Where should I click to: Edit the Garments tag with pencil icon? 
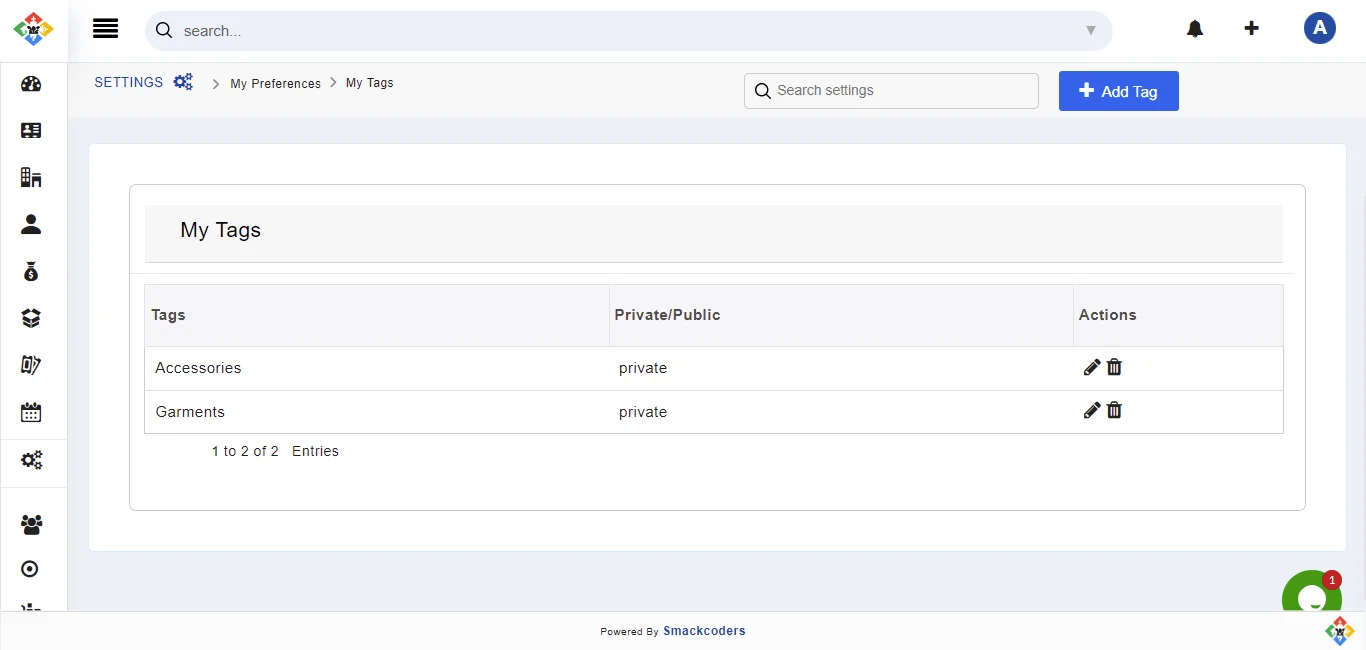(x=1092, y=410)
